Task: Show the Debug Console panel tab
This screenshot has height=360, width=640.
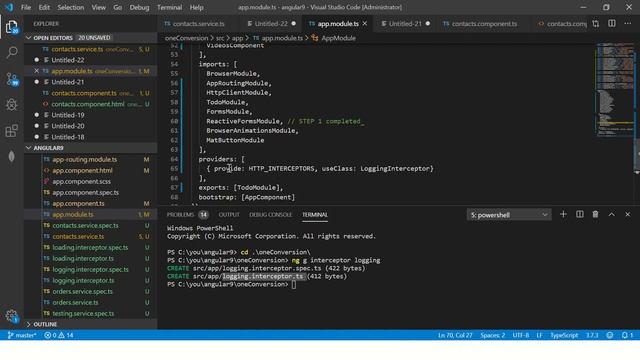Action: click(271, 214)
